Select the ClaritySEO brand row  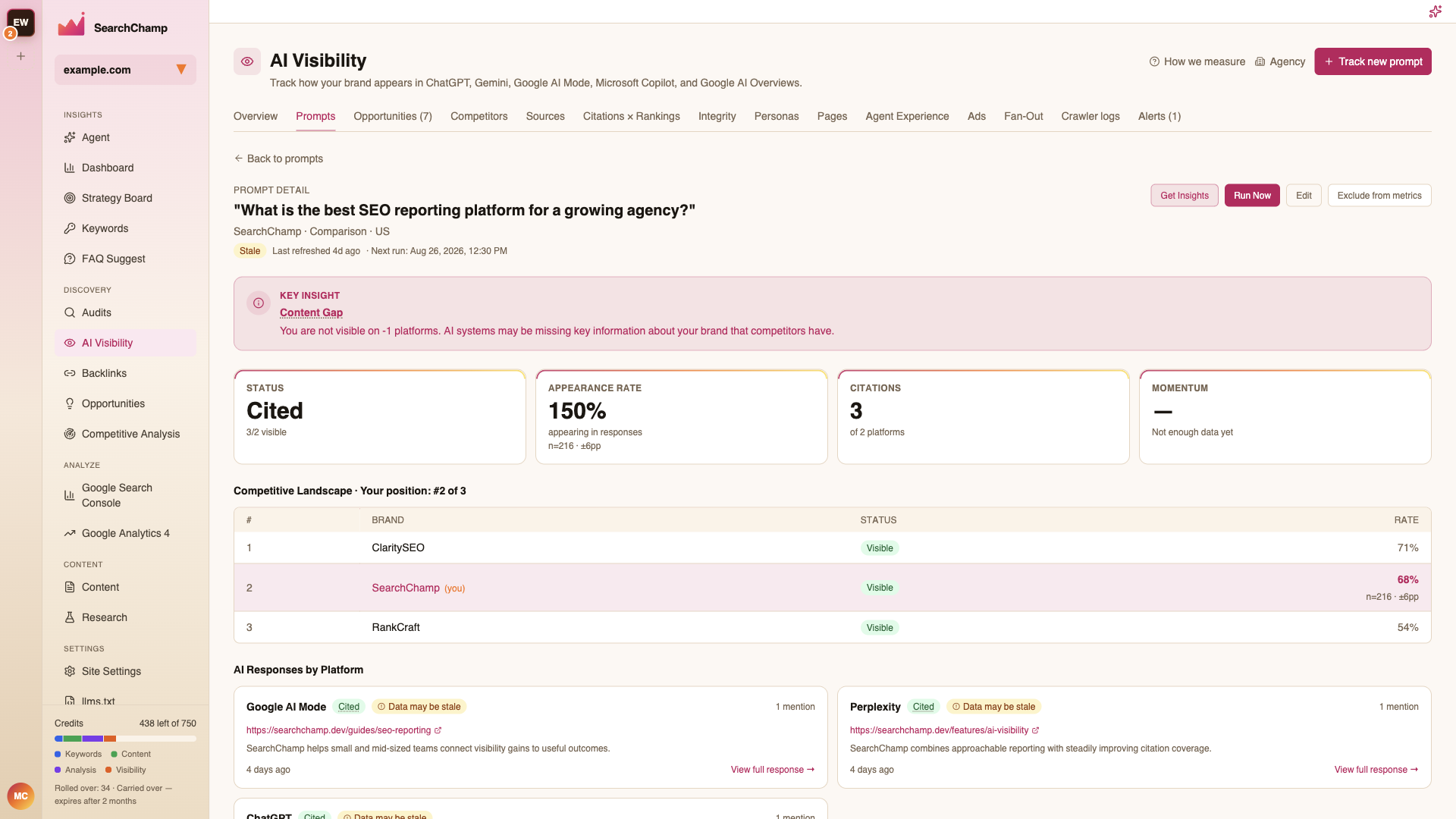click(832, 548)
